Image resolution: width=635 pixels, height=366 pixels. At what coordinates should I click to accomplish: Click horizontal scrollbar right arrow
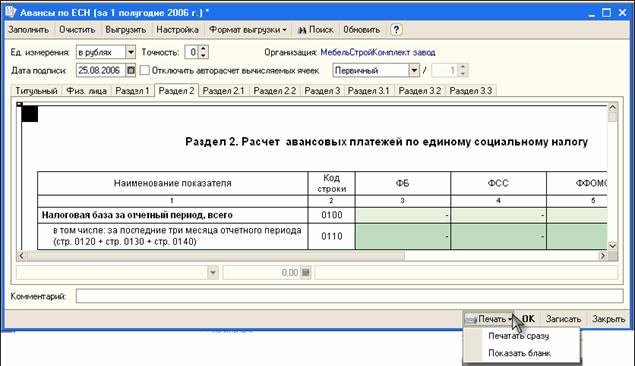point(603,256)
